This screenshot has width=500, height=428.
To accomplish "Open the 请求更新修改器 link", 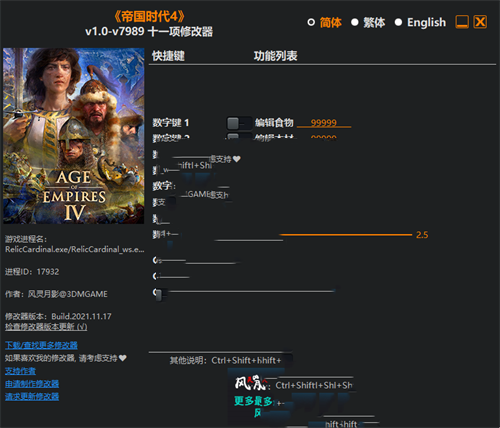I will (x=32, y=396).
